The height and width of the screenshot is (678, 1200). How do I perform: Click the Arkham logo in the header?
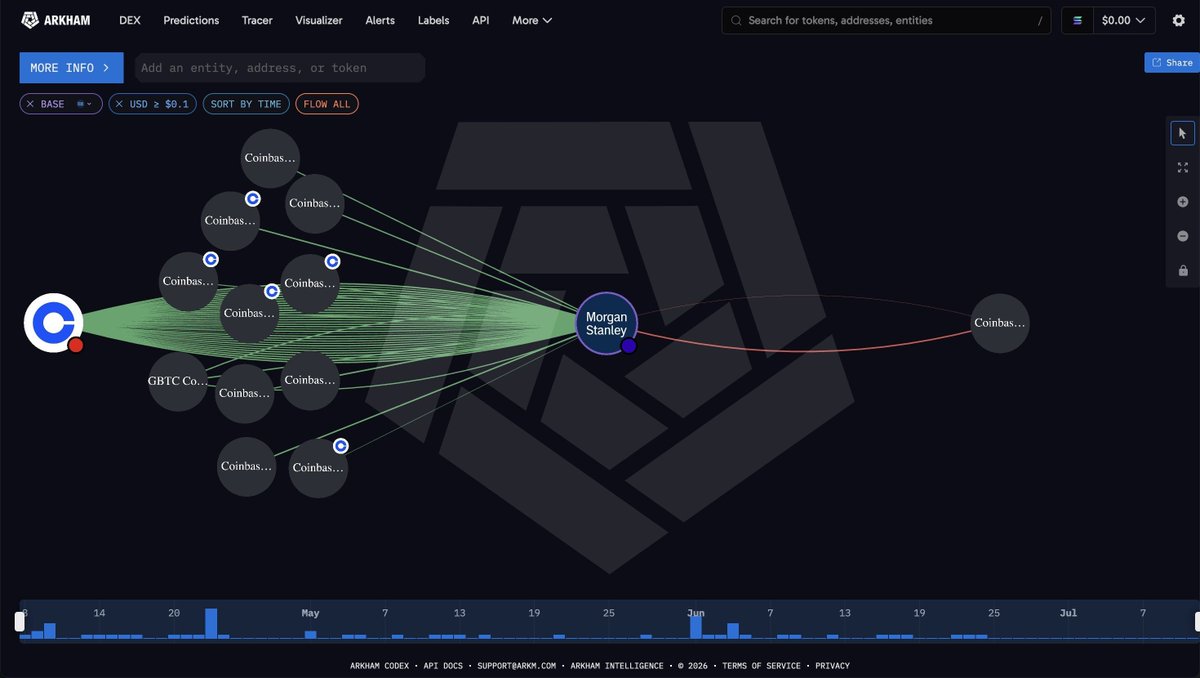click(x=56, y=20)
